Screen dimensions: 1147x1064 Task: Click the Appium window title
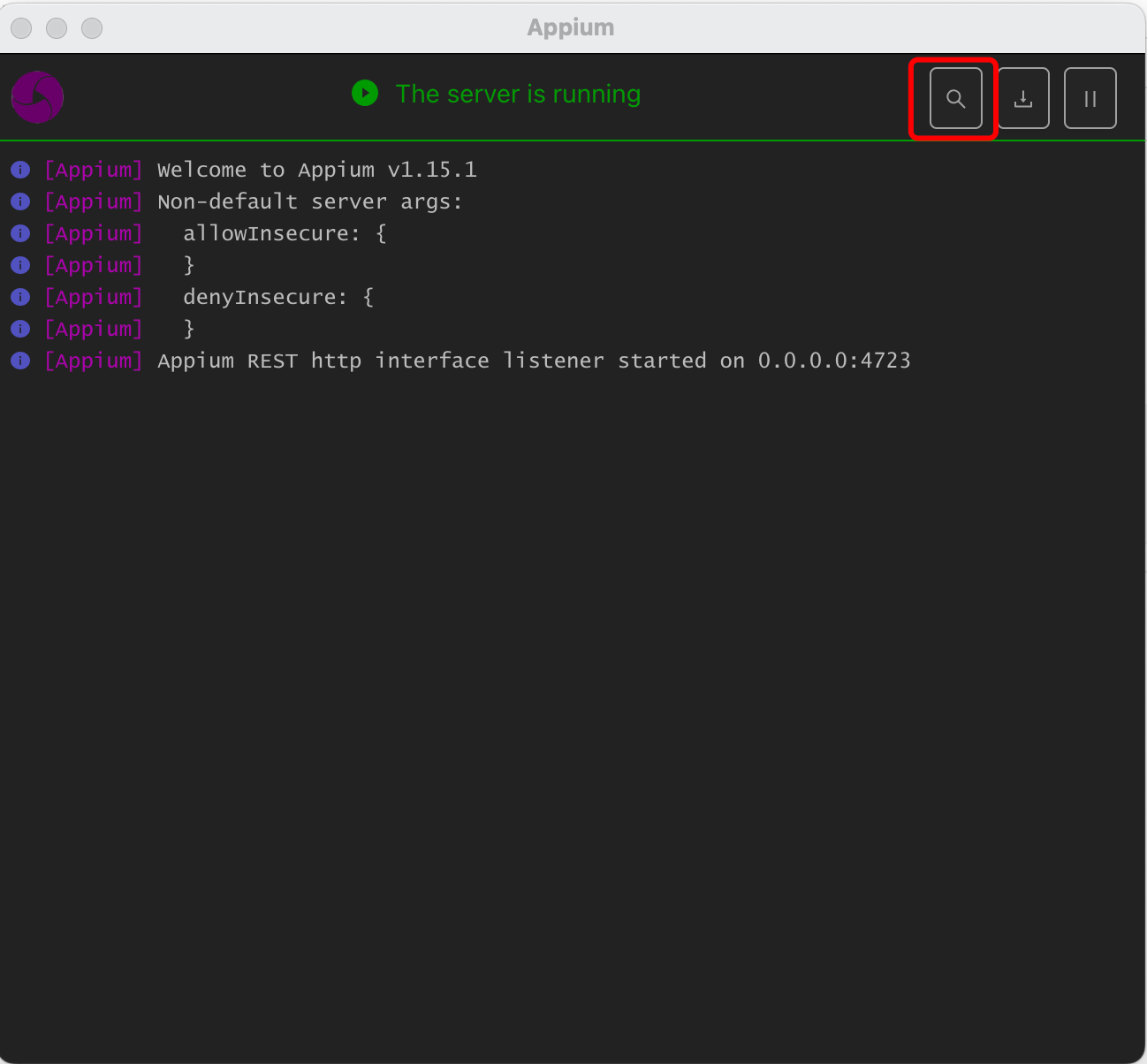[x=571, y=27]
